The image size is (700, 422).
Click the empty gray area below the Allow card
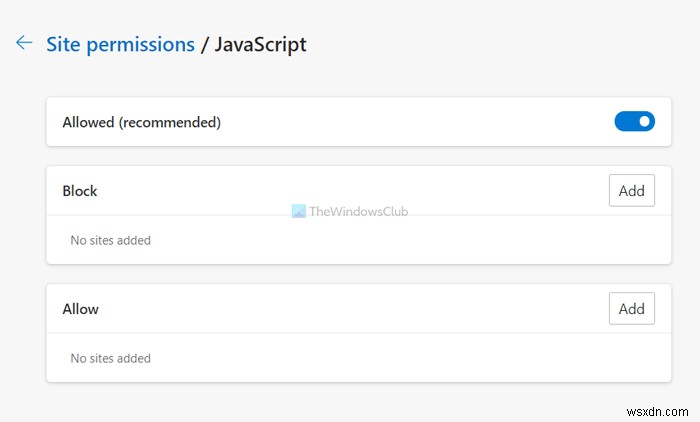(x=350, y=402)
